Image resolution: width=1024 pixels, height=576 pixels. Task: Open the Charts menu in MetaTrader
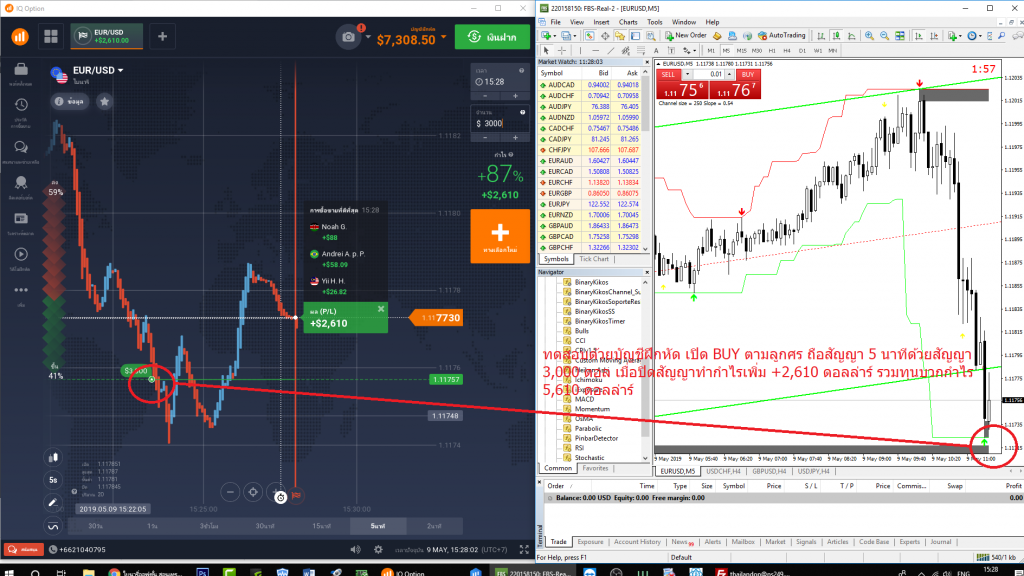[x=628, y=22]
